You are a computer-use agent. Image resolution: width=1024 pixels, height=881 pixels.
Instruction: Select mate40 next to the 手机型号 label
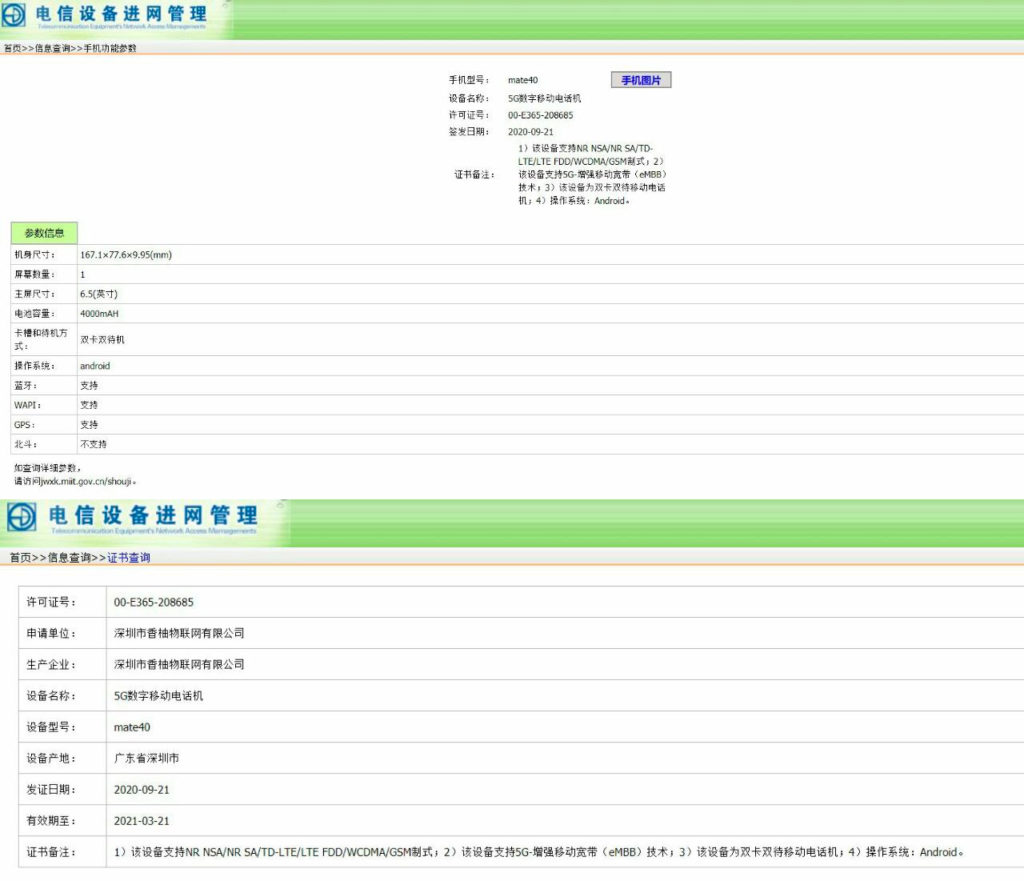(523, 80)
